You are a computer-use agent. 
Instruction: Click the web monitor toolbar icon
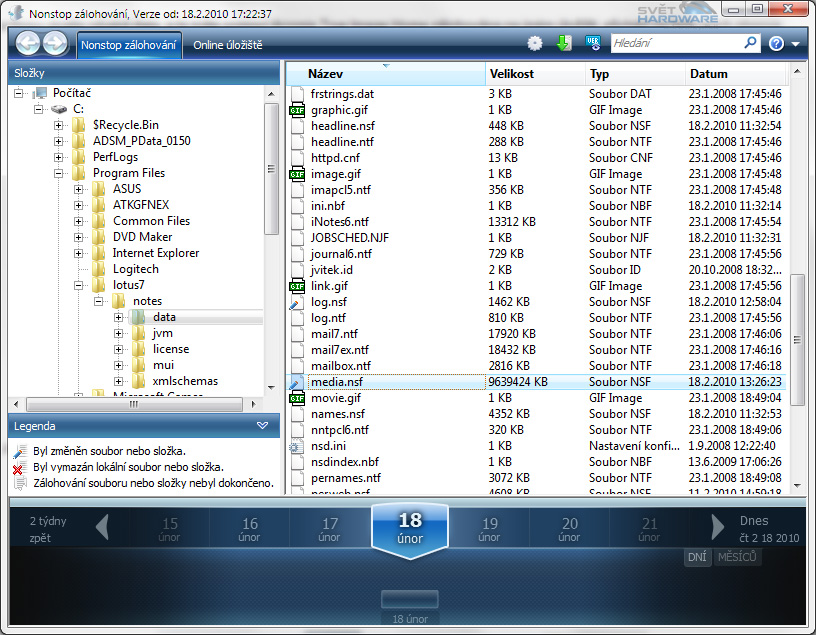(x=591, y=44)
